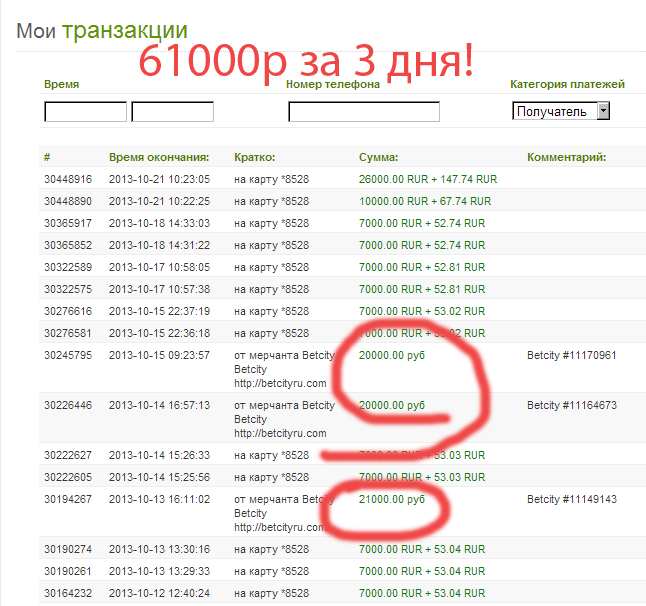Open transaction number 30245795
This screenshot has height=606, width=646.
pyautogui.click(x=68, y=355)
